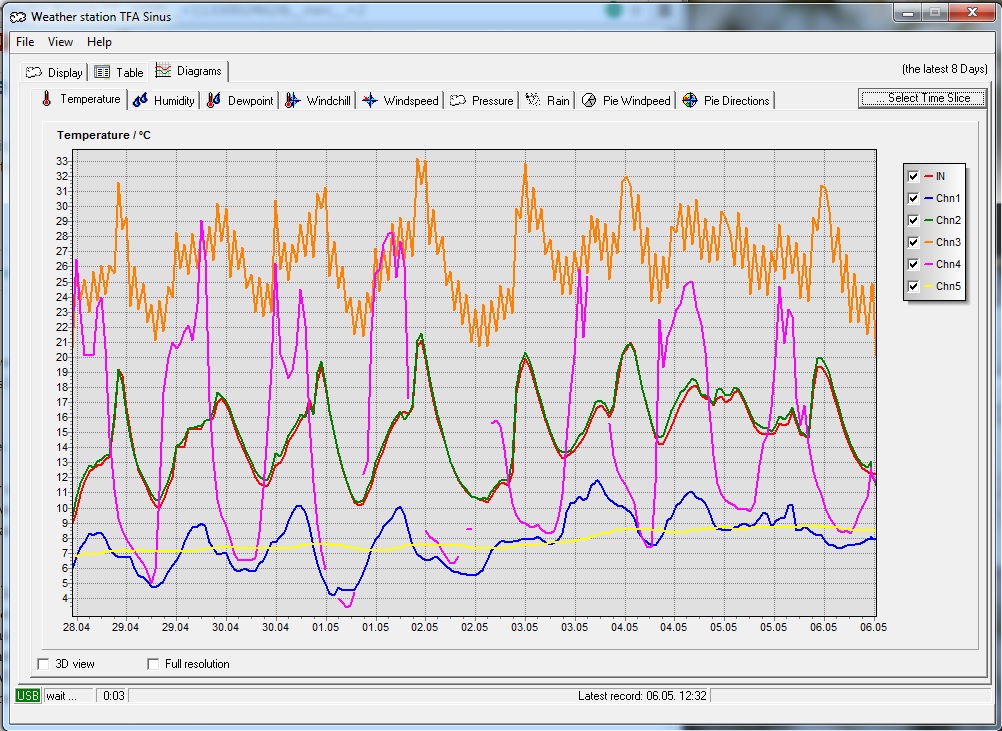Switch to the Display tab

pos(54,72)
